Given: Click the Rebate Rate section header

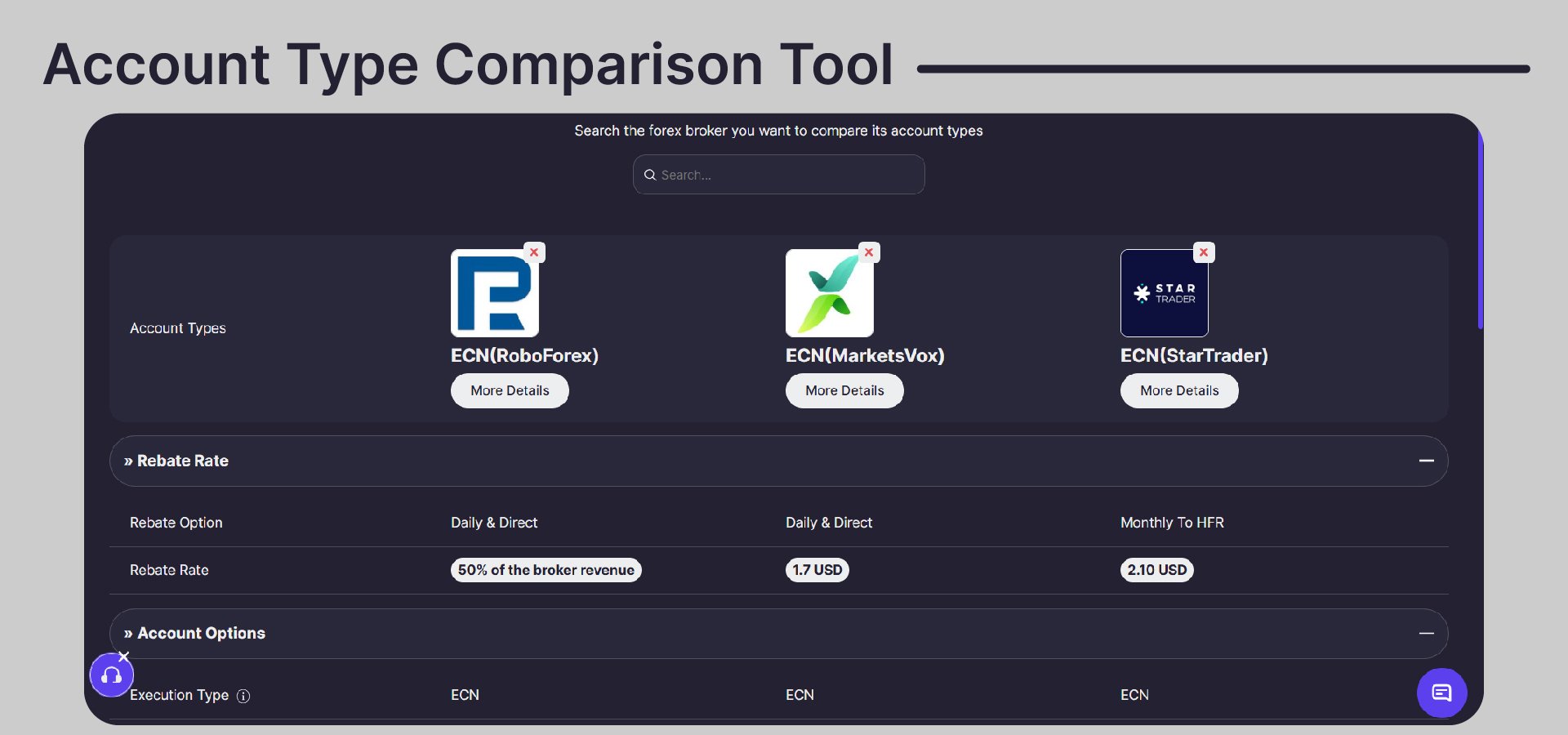Looking at the screenshot, I should [x=779, y=461].
